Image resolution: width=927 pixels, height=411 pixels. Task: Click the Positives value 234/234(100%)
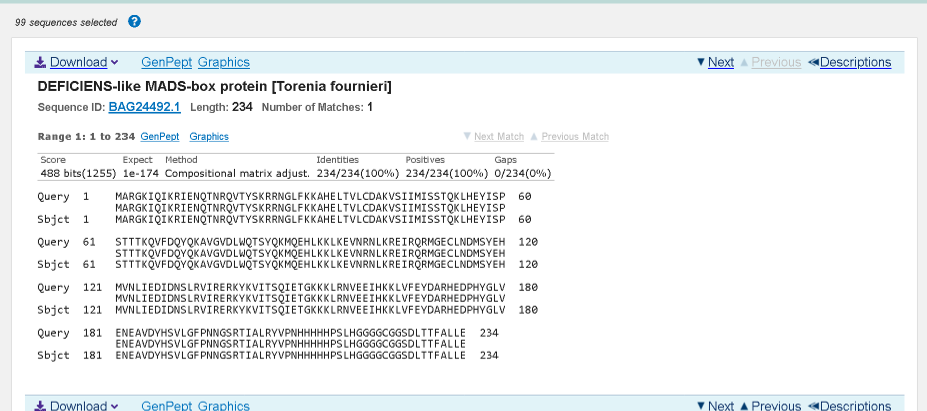pyautogui.click(x=447, y=174)
